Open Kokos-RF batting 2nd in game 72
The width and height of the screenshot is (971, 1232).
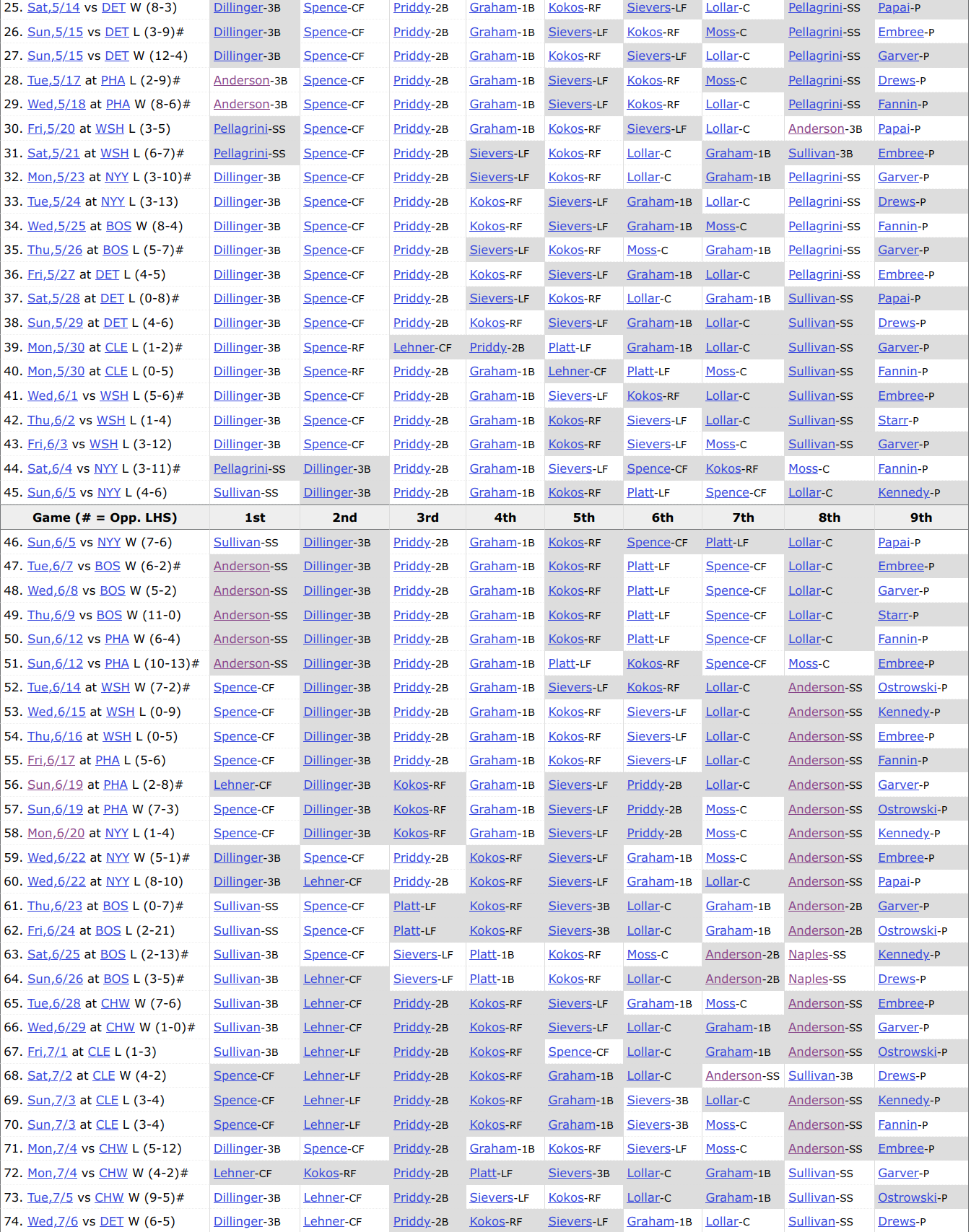click(x=321, y=1174)
